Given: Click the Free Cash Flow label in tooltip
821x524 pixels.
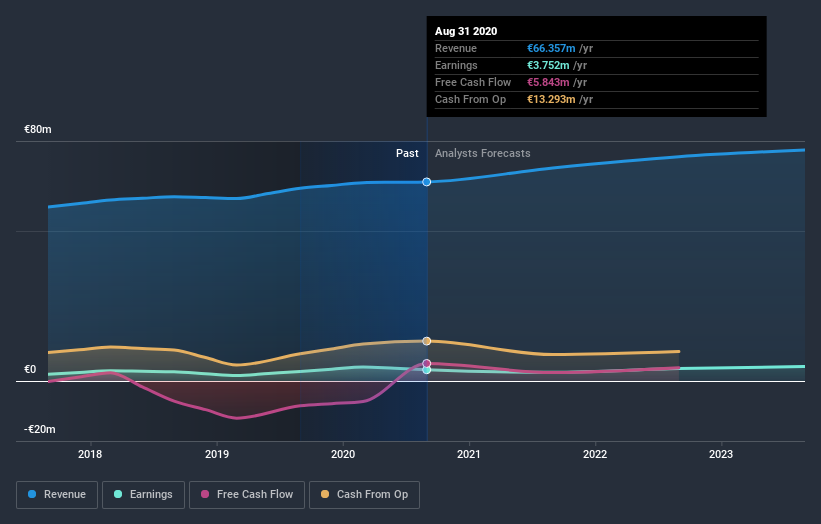Looking at the screenshot, I should coord(473,82).
